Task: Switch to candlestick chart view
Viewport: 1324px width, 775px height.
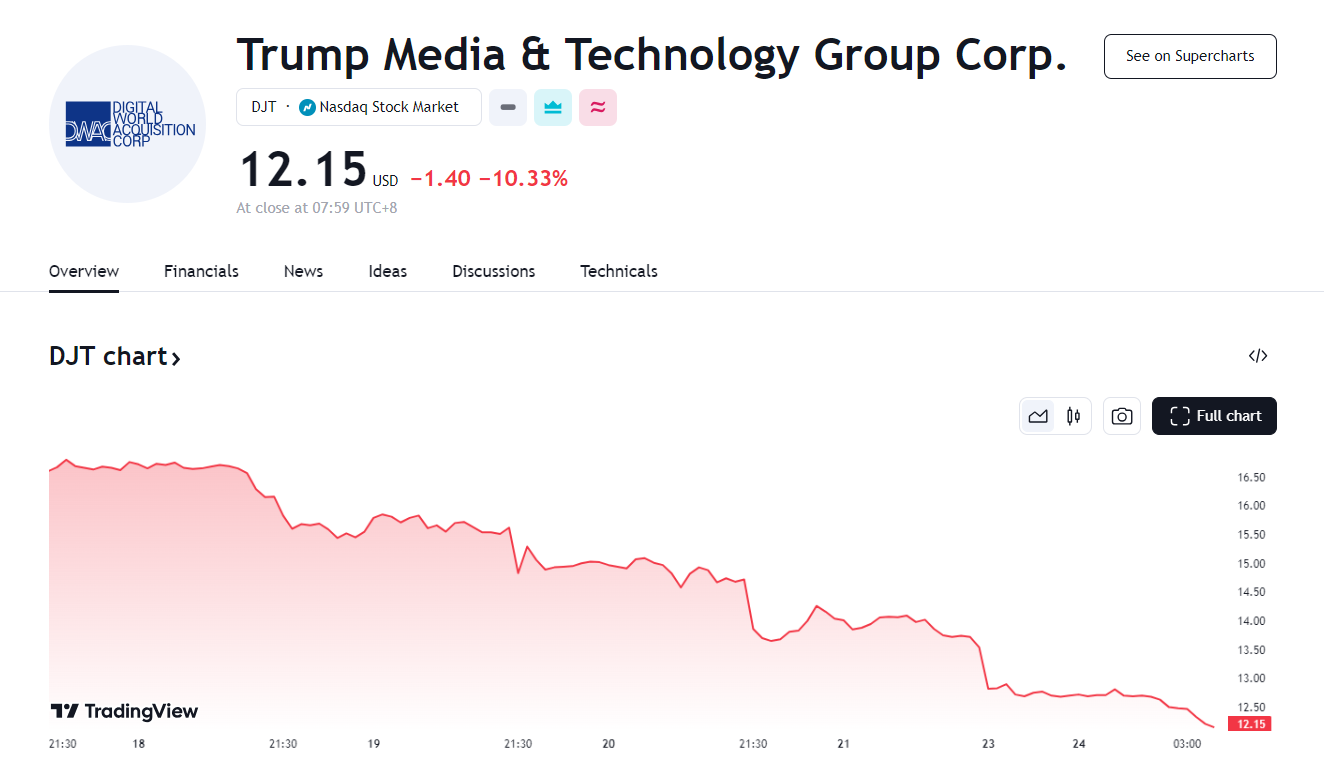Action: (x=1074, y=416)
